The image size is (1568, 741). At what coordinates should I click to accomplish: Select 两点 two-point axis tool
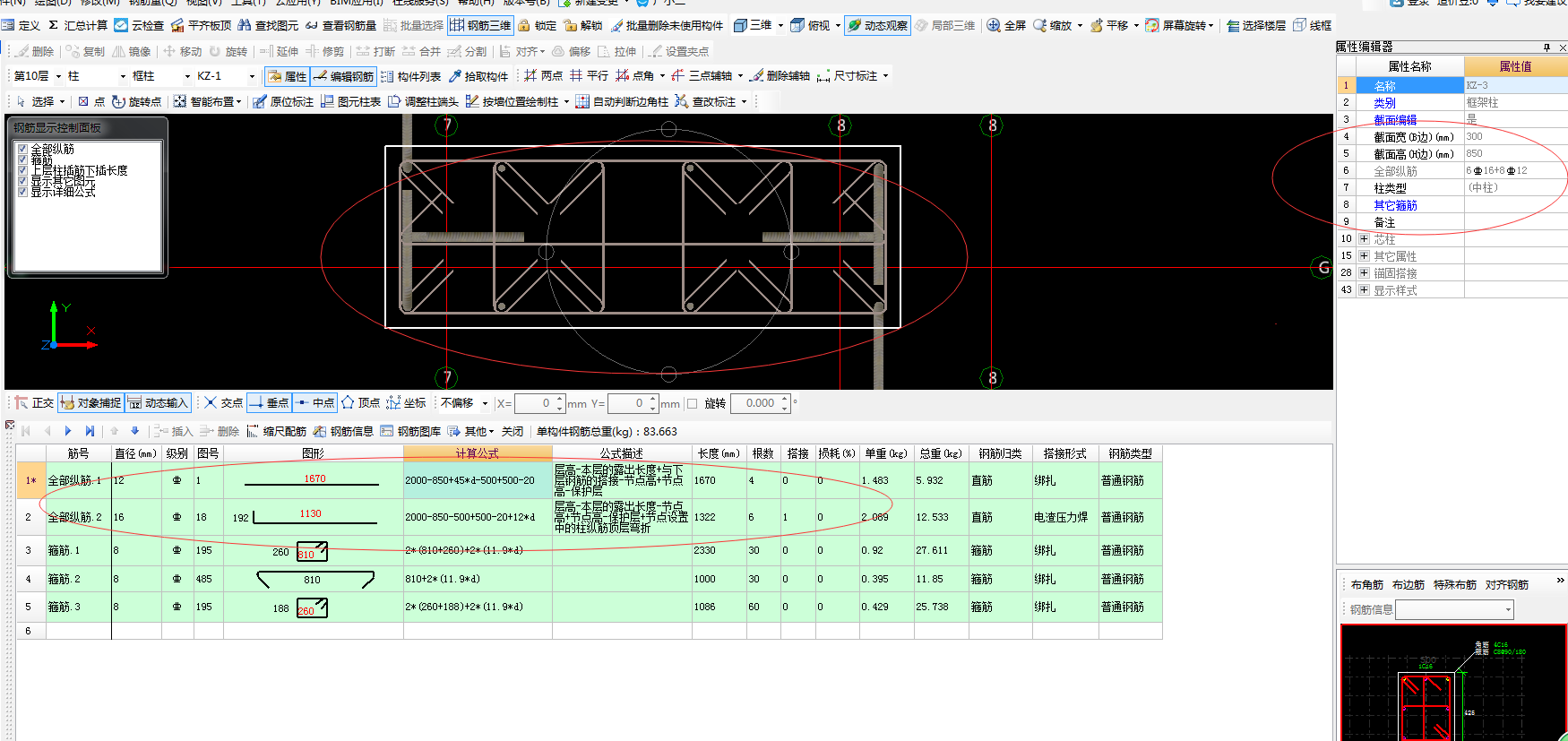pyautogui.click(x=544, y=76)
